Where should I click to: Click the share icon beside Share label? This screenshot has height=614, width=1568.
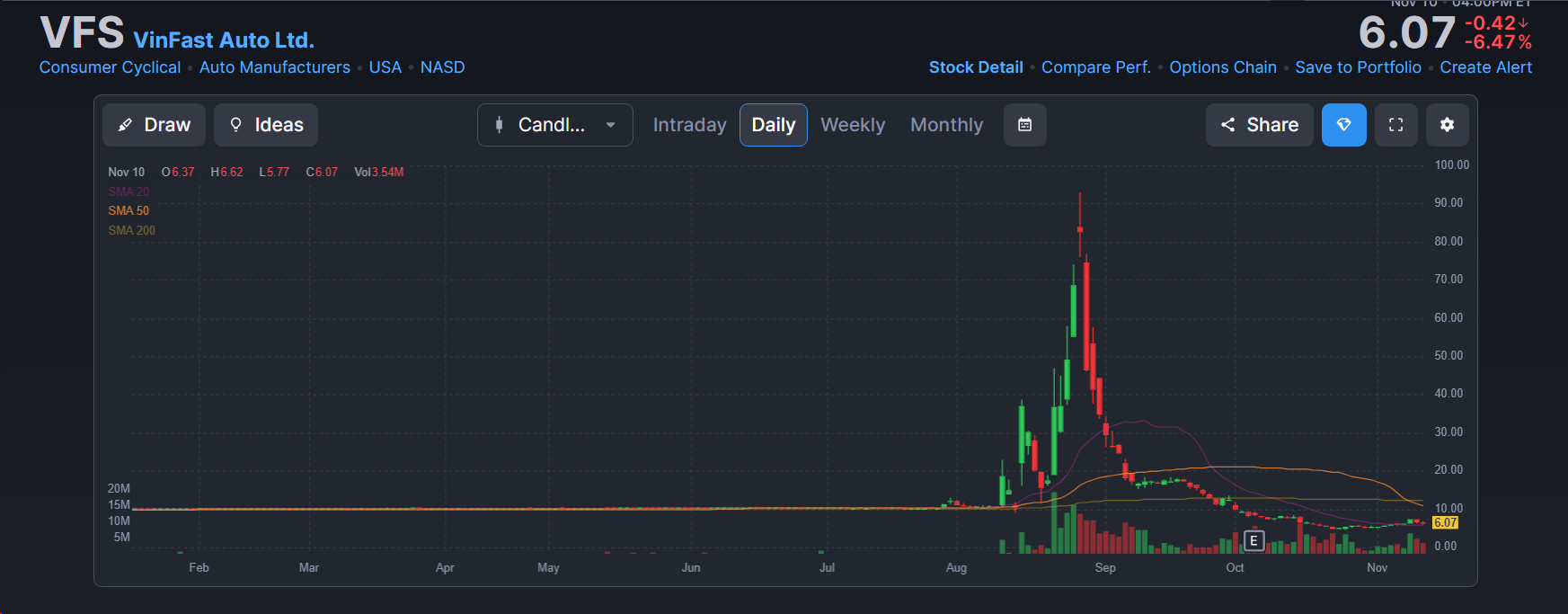1227,125
